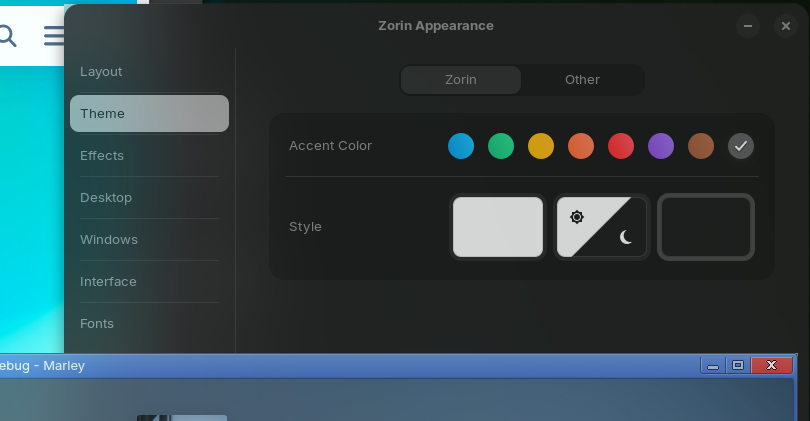Select the automatic light/dark style option
Screen dimensions: 810x421
click(x=602, y=227)
